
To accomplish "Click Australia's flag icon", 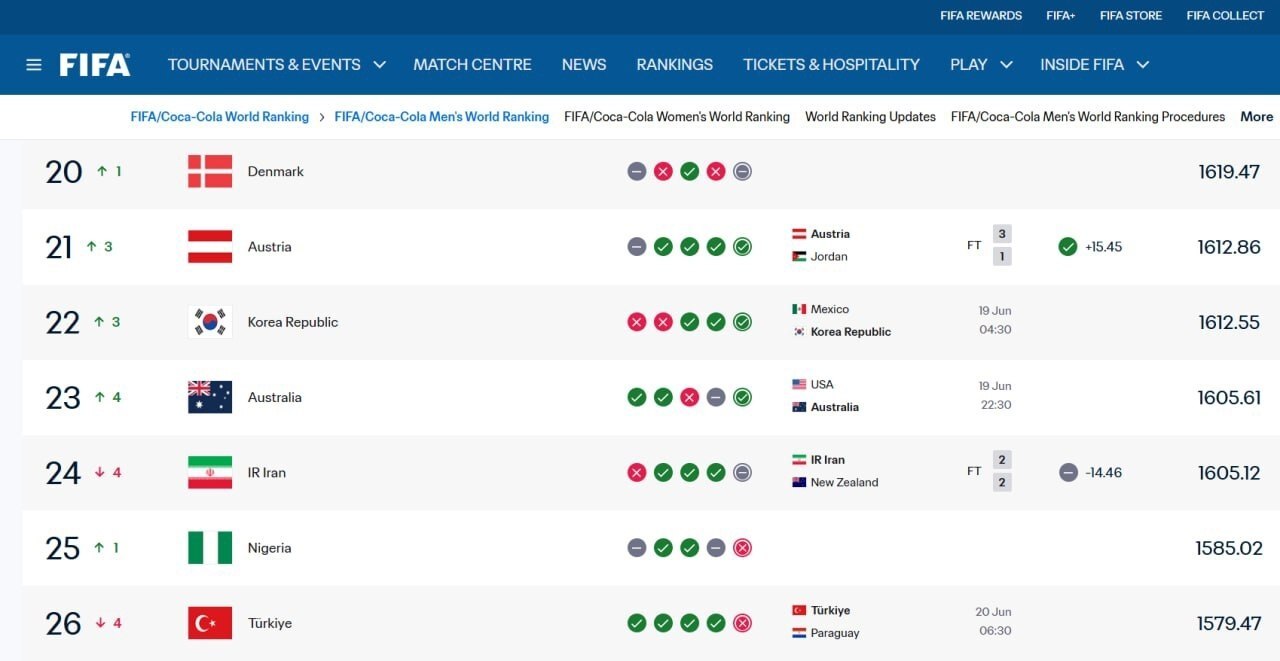I will click(210, 397).
